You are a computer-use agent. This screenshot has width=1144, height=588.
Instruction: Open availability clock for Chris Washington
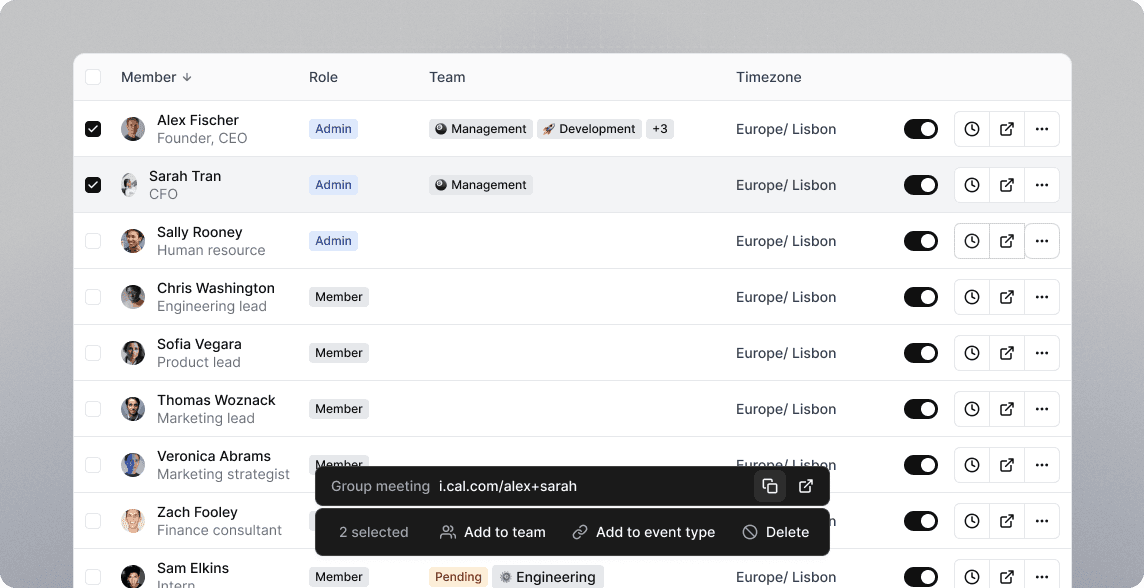tap(972, 297)
